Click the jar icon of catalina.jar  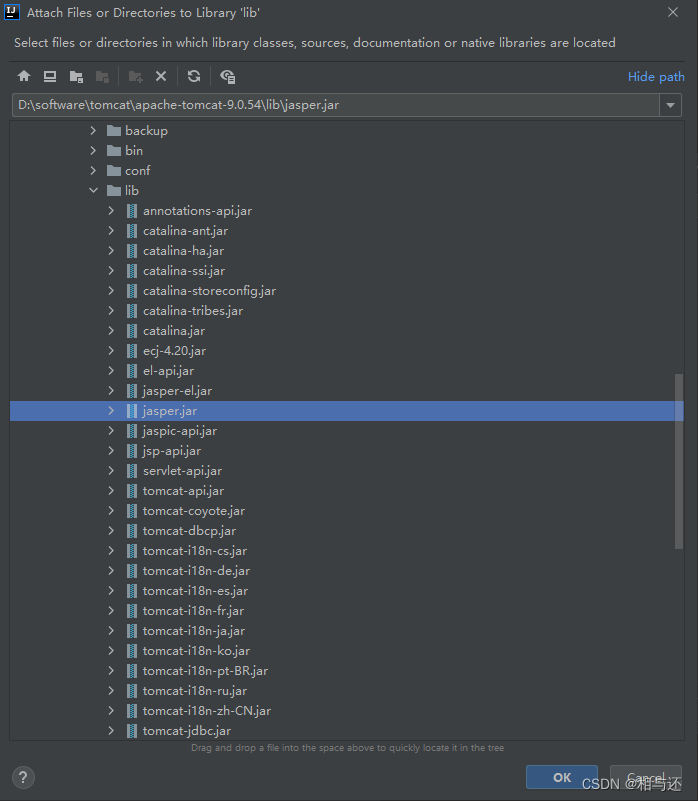point(132,331)
